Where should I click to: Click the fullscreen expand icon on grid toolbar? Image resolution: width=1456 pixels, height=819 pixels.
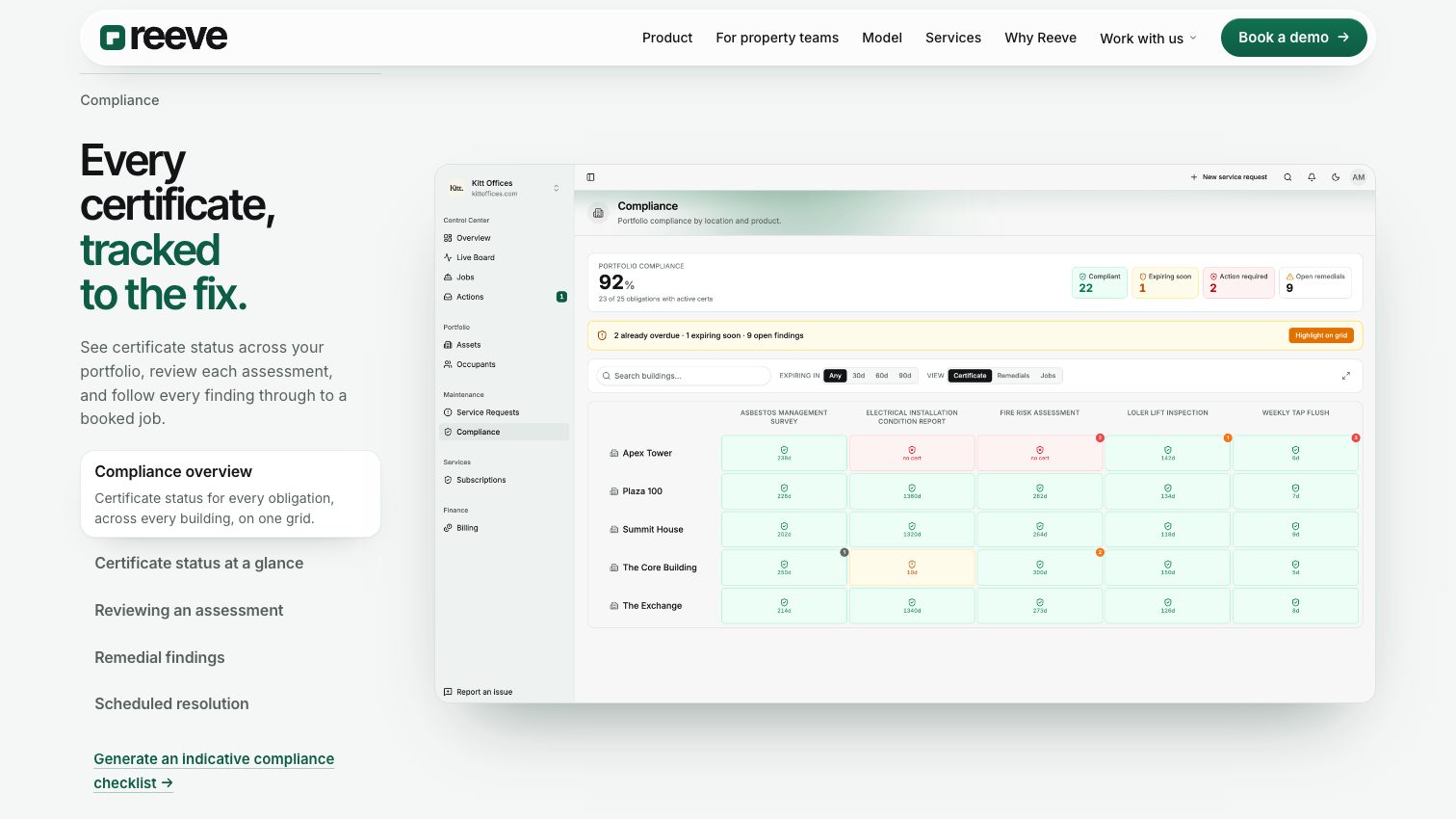(1346, 376)
